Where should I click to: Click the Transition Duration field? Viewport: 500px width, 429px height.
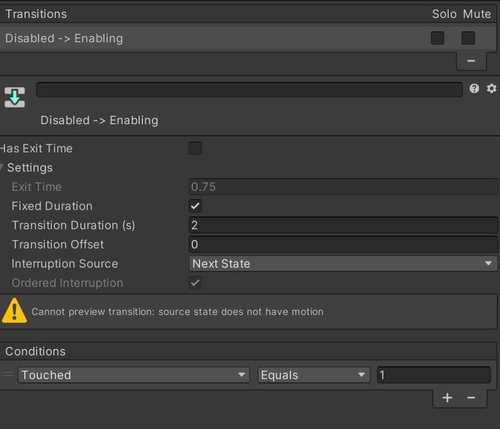pos(343,225)
